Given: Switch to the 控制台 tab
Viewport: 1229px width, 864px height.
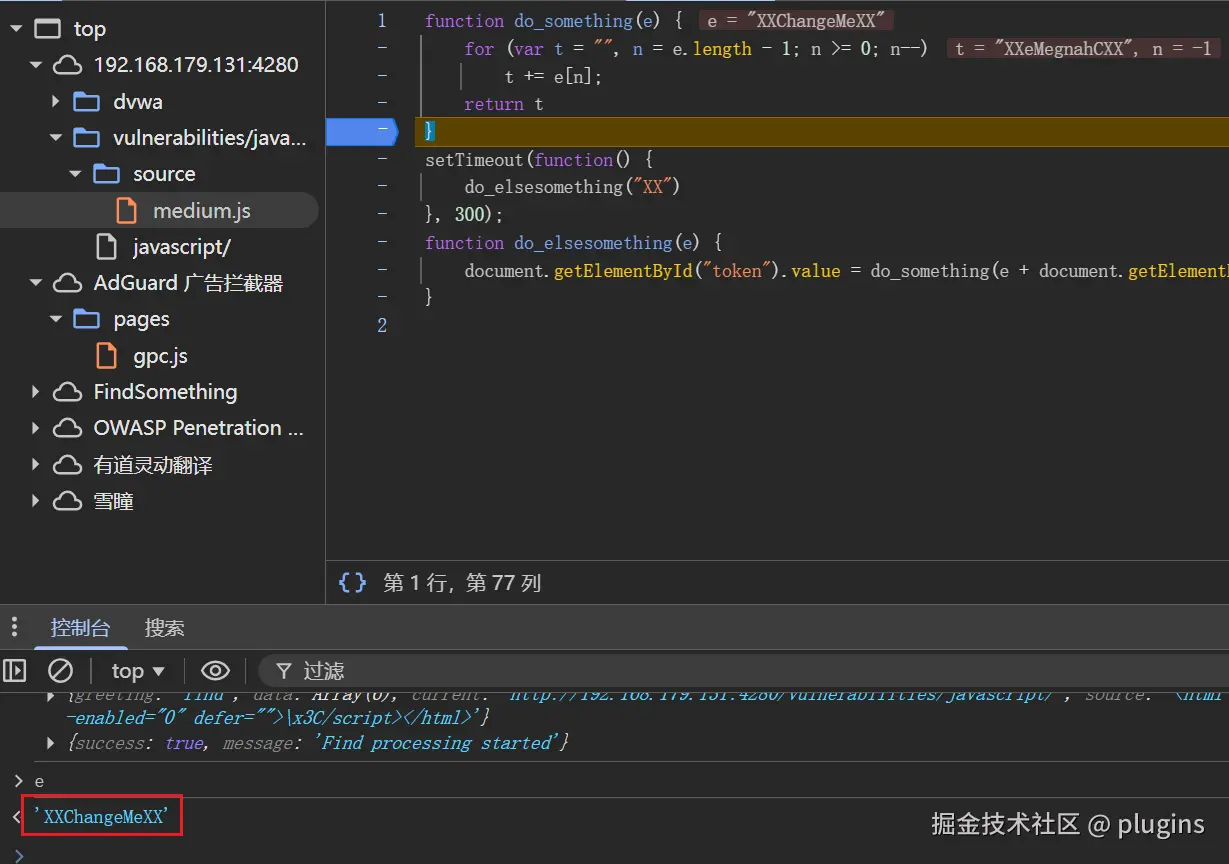Looking at the screenshot, I should (x=81, y=628).
